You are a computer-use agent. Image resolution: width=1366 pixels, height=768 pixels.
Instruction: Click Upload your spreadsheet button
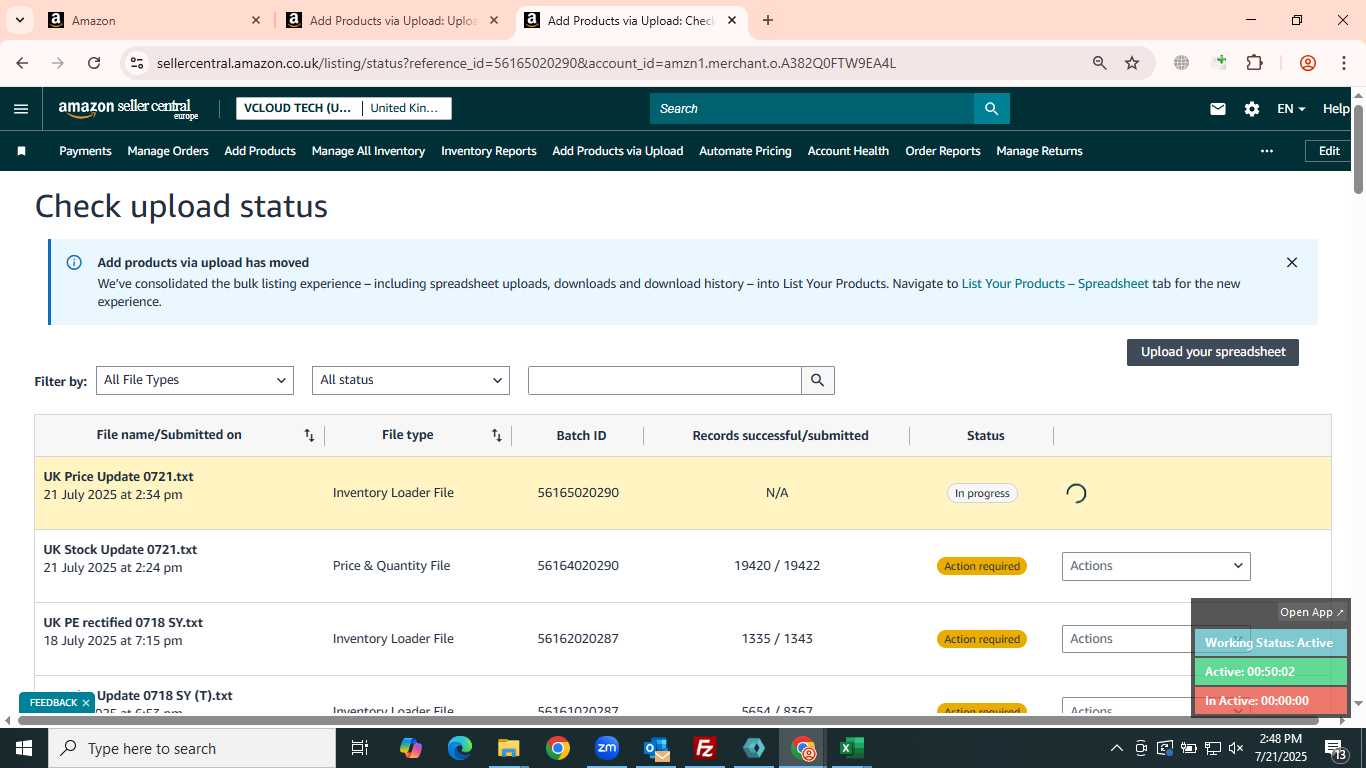(1213, 352)
